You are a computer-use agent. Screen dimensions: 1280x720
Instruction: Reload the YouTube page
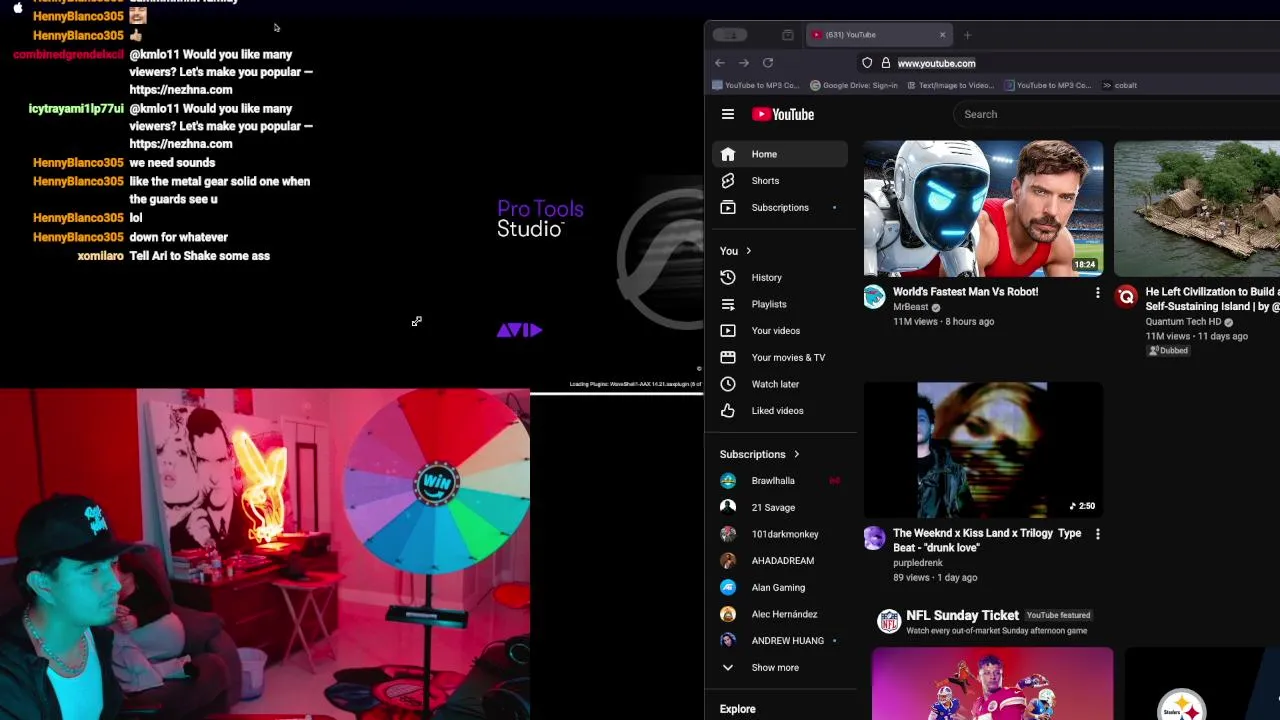768,63
